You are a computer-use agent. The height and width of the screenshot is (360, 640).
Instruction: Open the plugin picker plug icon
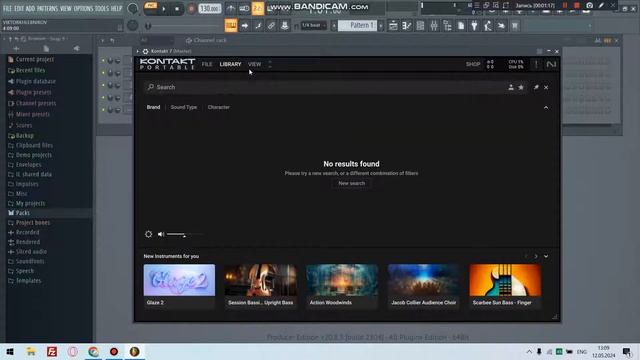(x=474, y=26)
